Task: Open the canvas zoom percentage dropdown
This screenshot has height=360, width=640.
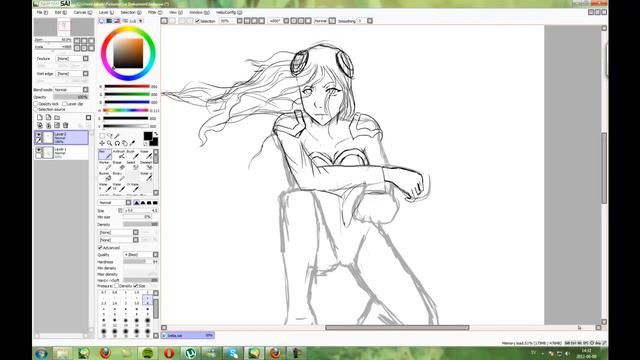Action: point(240,21)
